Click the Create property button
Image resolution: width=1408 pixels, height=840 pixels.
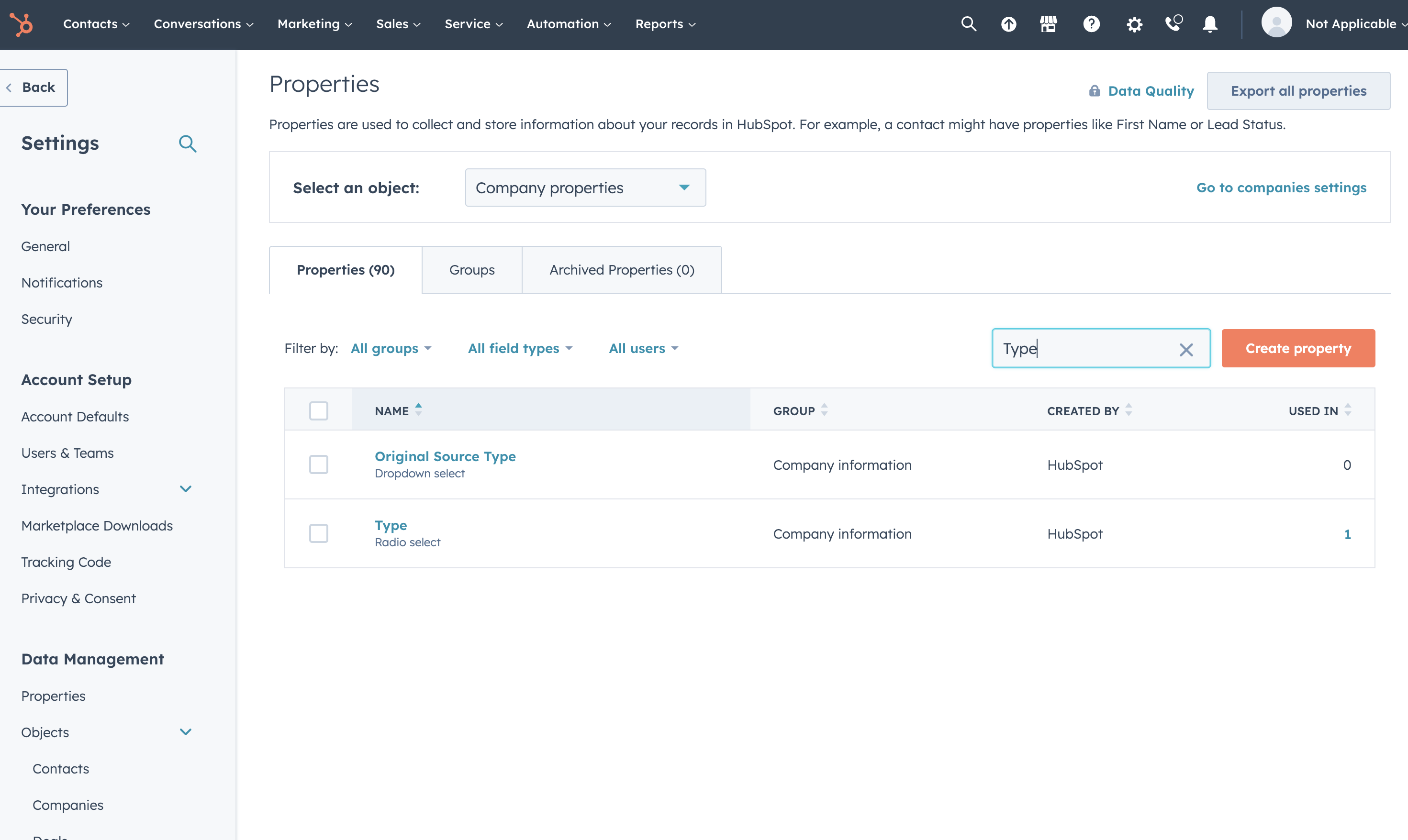[x=1297, y=348]
